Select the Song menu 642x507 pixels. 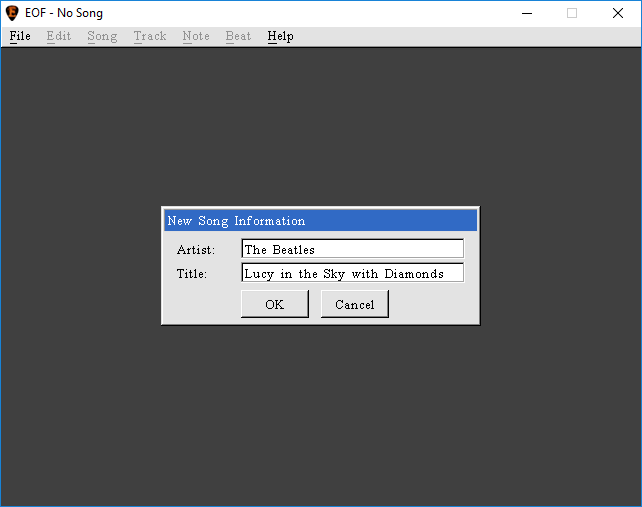point(102,36)
